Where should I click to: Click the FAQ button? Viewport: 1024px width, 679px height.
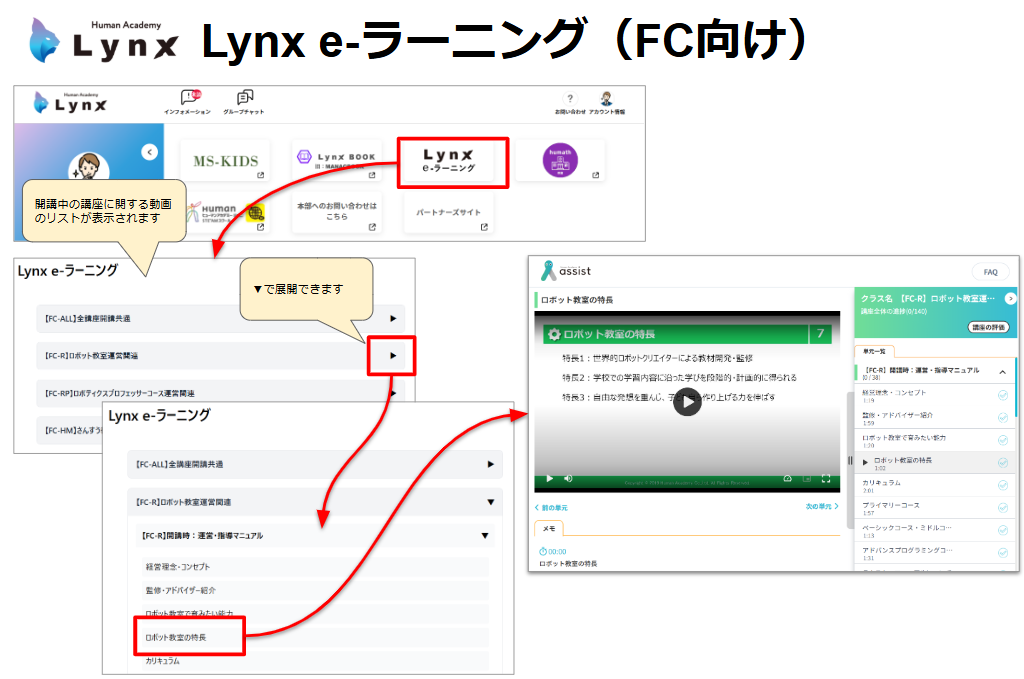[989, 272]
